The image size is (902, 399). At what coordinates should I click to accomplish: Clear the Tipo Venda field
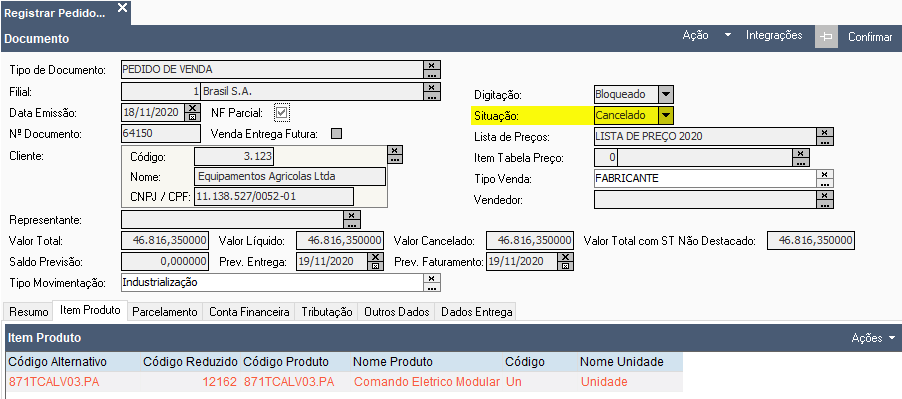[x=825, y=174]
